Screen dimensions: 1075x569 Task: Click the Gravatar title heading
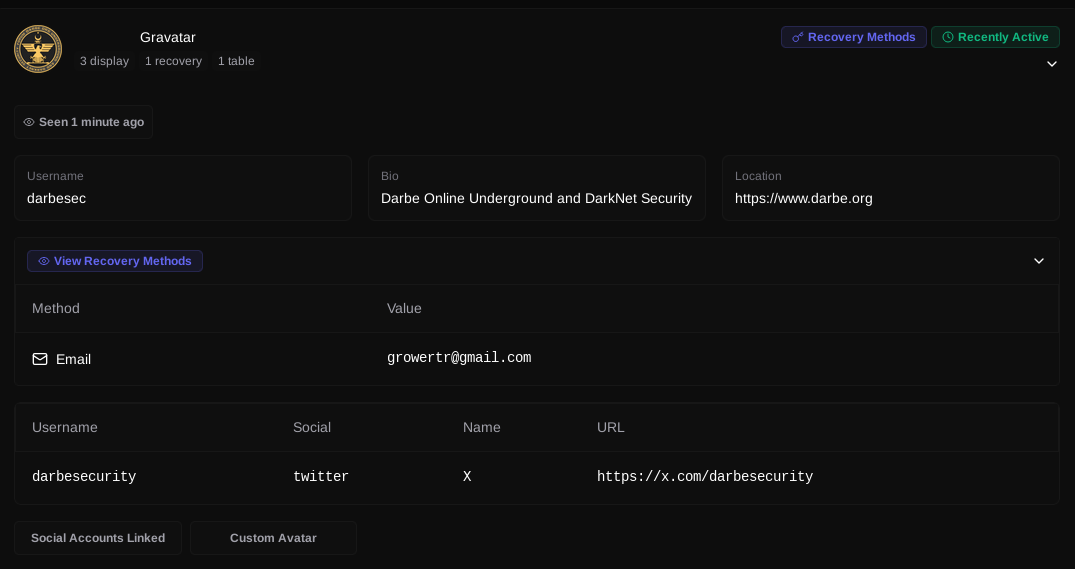(x=167, y=37)
